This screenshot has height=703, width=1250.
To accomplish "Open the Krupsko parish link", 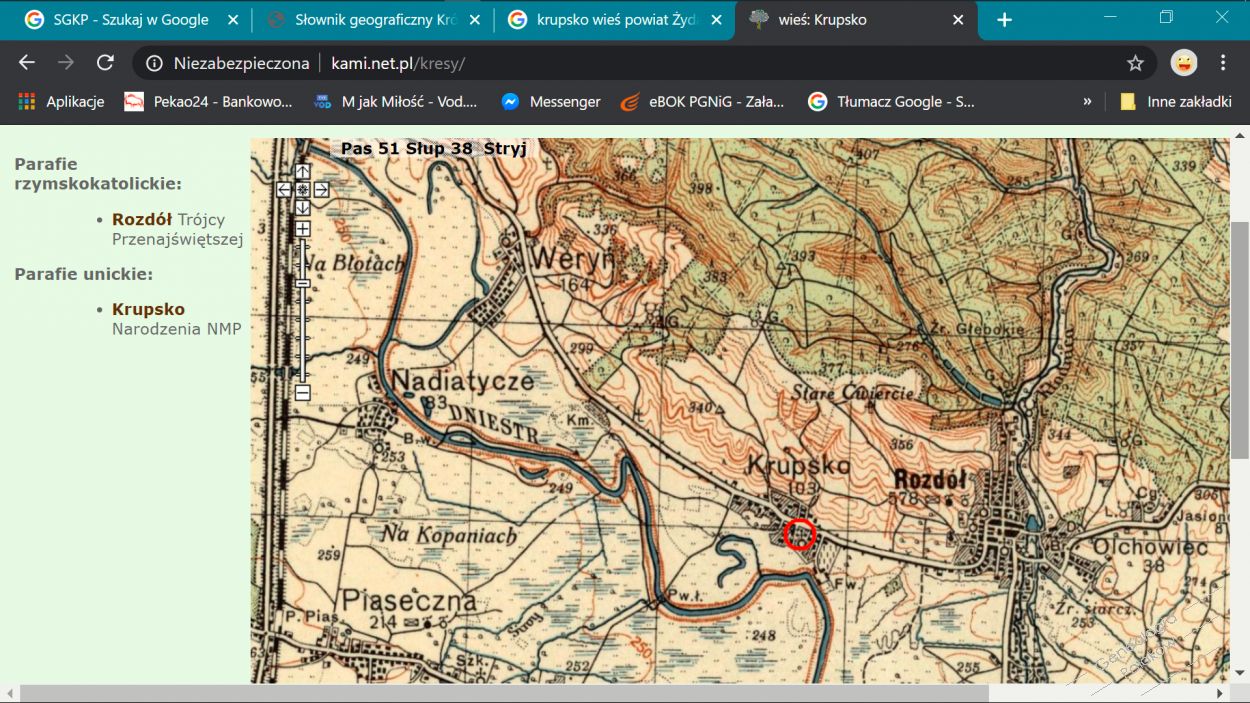I will 148,309.
